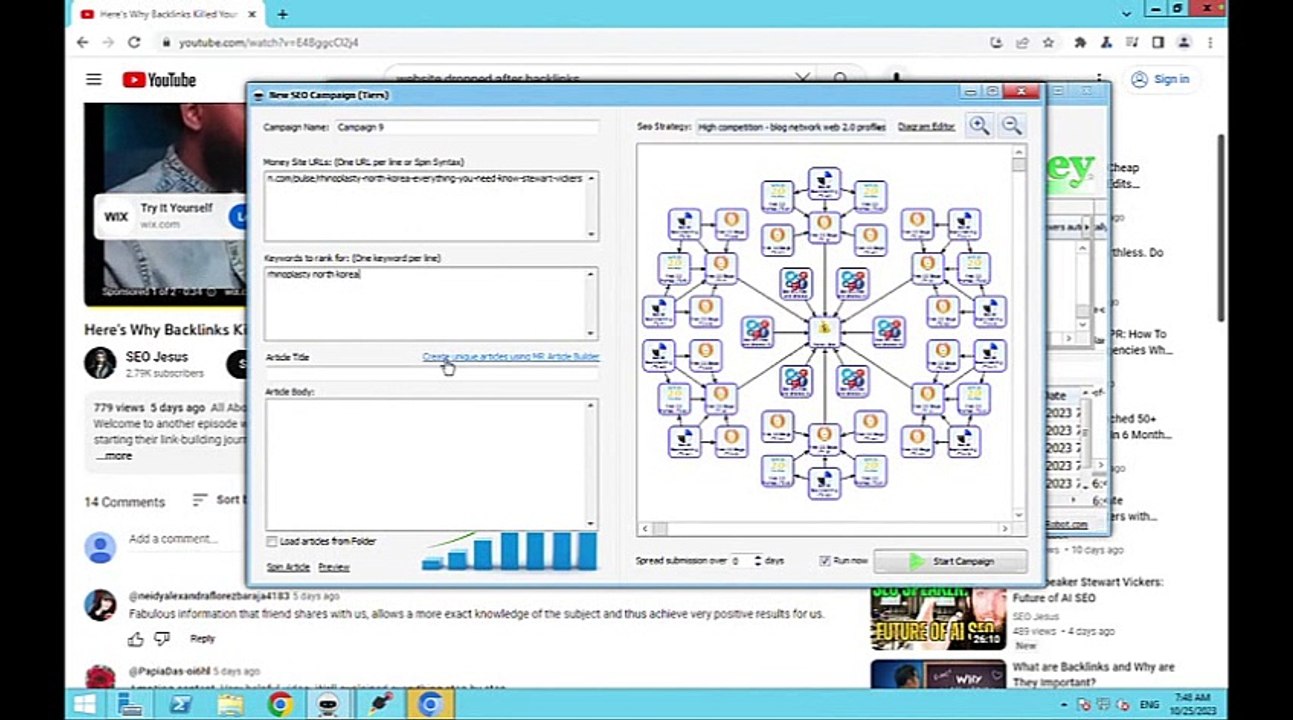1293x720 pixels.
Task: Clear the YouTube search box
Action: pyautogui.click(x=802, y=78)
